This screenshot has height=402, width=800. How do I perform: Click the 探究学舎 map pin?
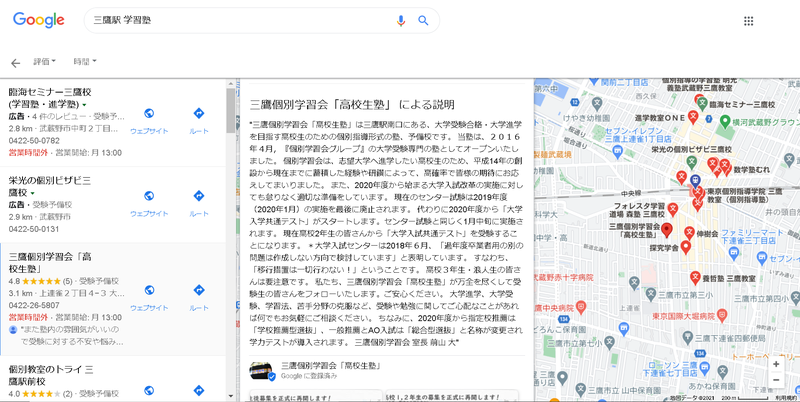pyautogui.click(x=686, y=247)
